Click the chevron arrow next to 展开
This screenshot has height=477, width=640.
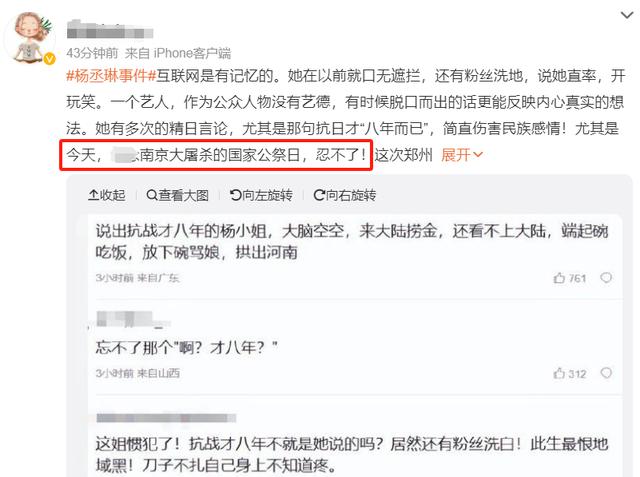[x=478, y=155]
